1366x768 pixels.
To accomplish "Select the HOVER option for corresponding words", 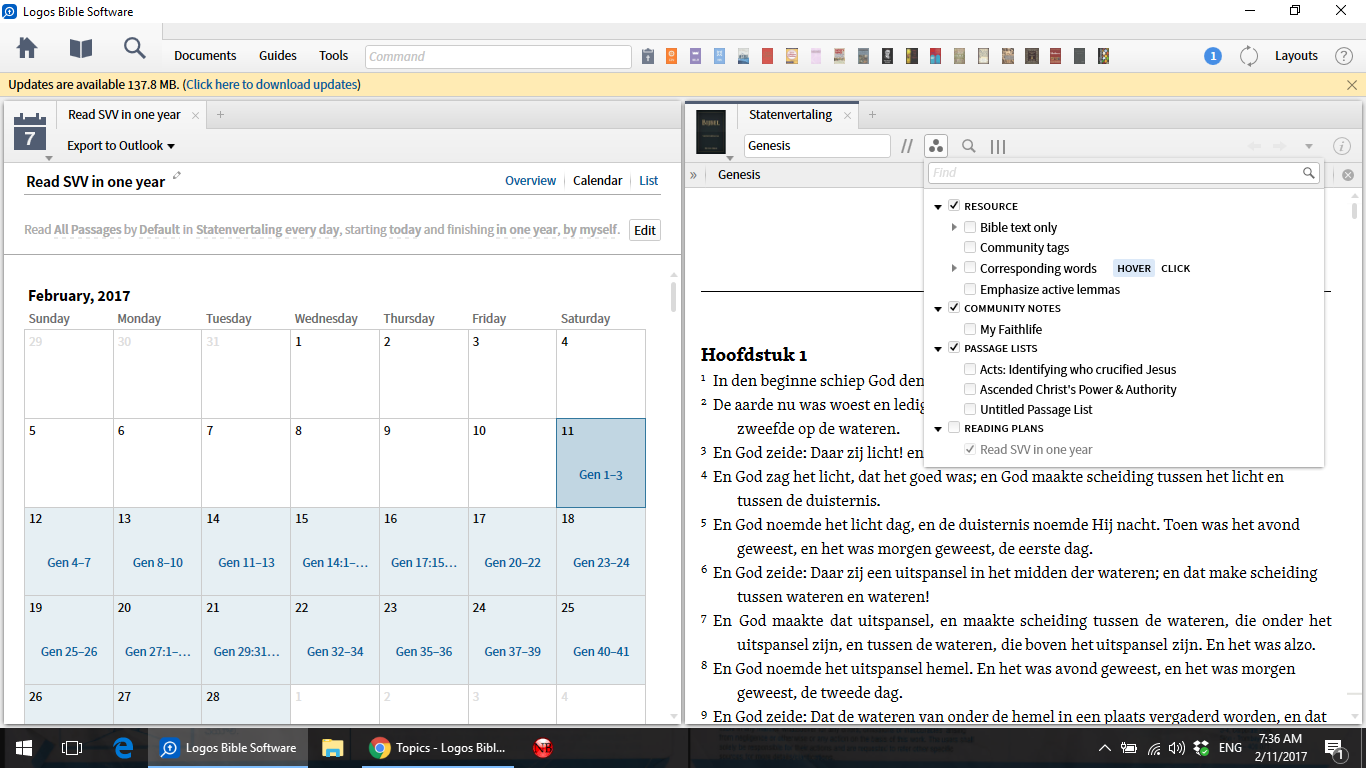I will pos(1134,268).
